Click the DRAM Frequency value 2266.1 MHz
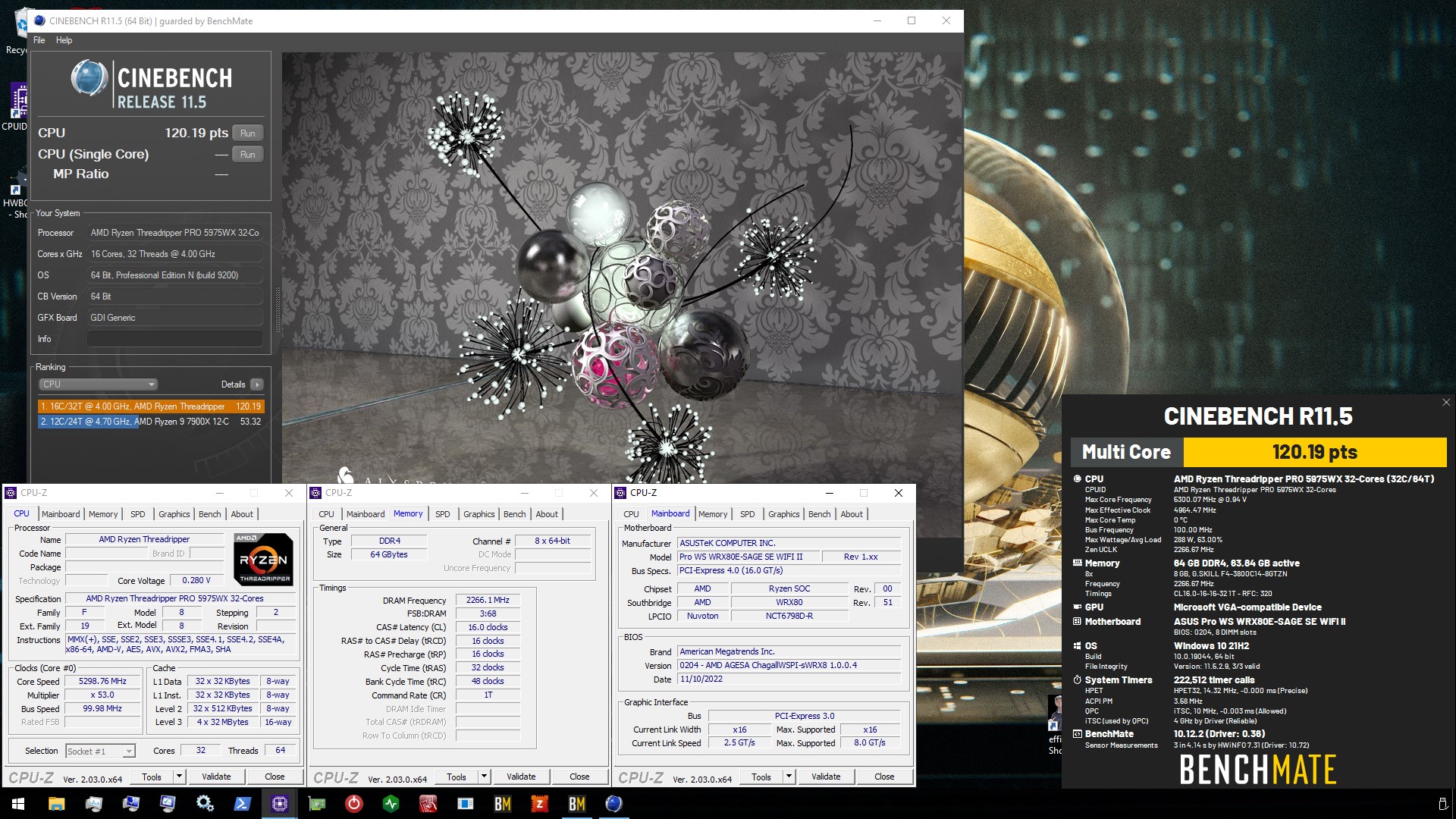1456x819 pixels. [488, 600]
